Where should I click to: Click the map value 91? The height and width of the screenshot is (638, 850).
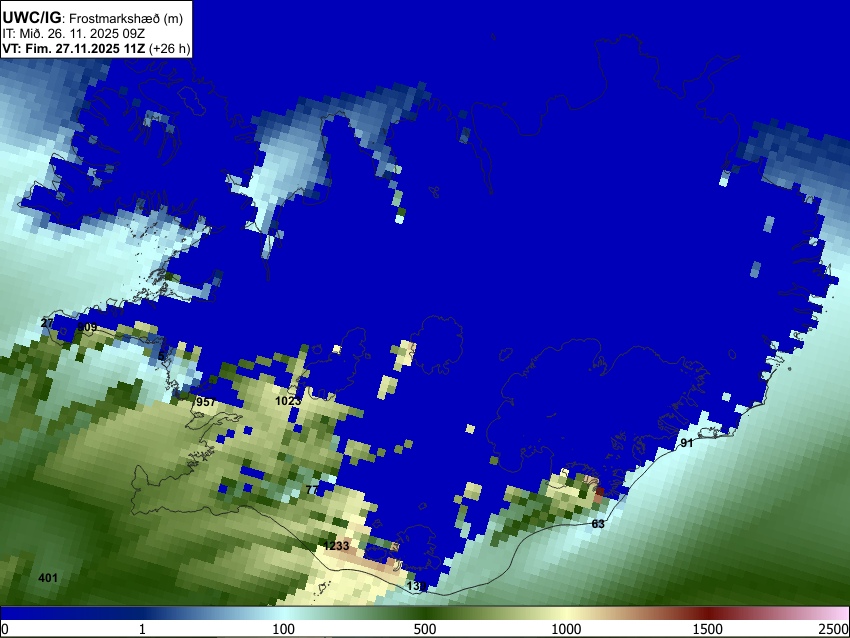[x=686, y=443]
